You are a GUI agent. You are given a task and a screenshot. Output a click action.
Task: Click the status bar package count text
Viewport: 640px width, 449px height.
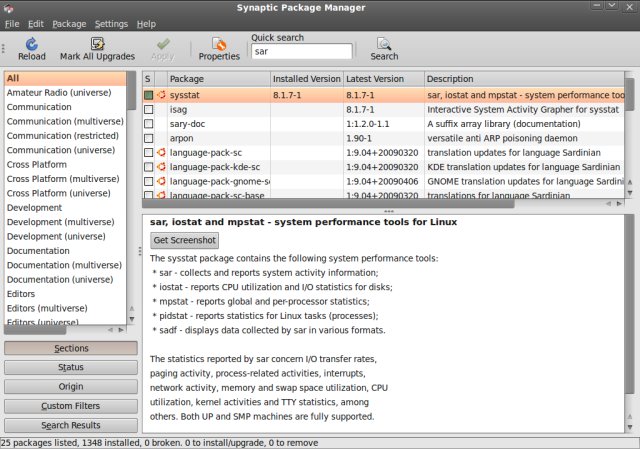[159, 443]
